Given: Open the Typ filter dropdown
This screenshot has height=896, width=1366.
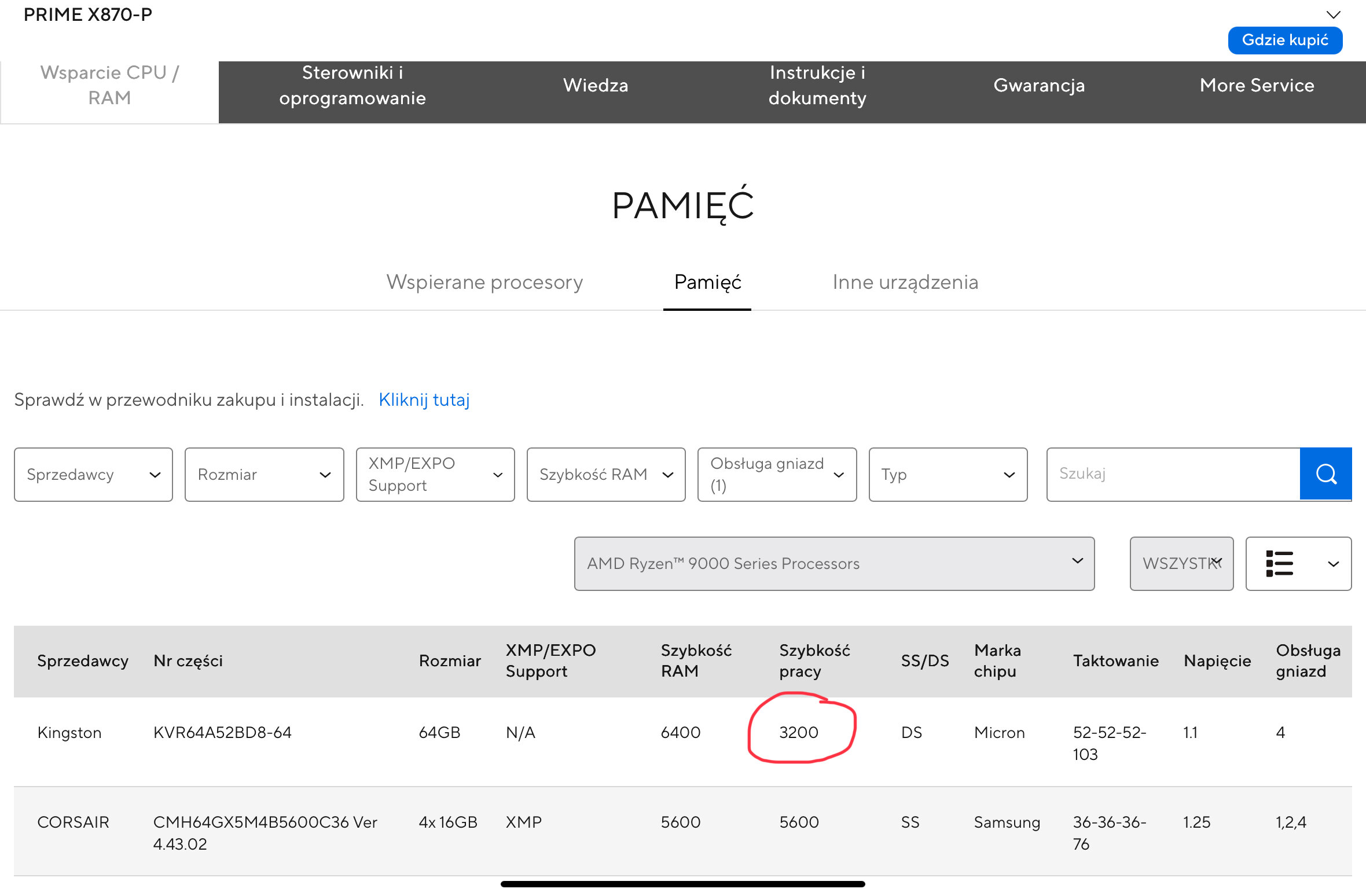Looking at the screenshot, I should coord(948,474).
